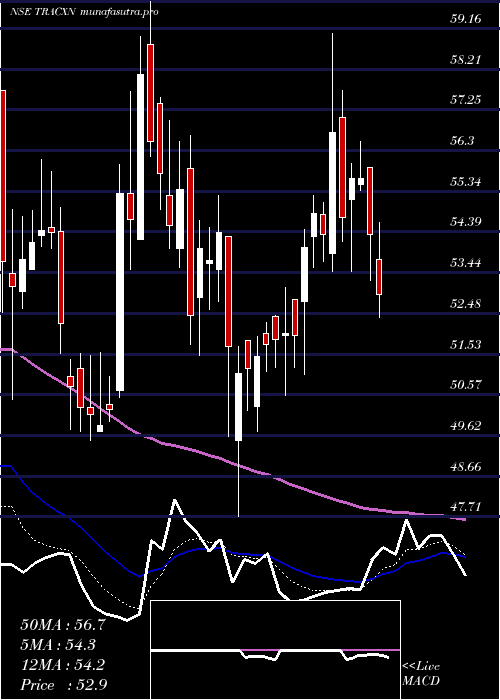The height and width of the screenshot is (700, 500).
Task: Click the 58.21 price axis label
Action: tap(465, 60)
